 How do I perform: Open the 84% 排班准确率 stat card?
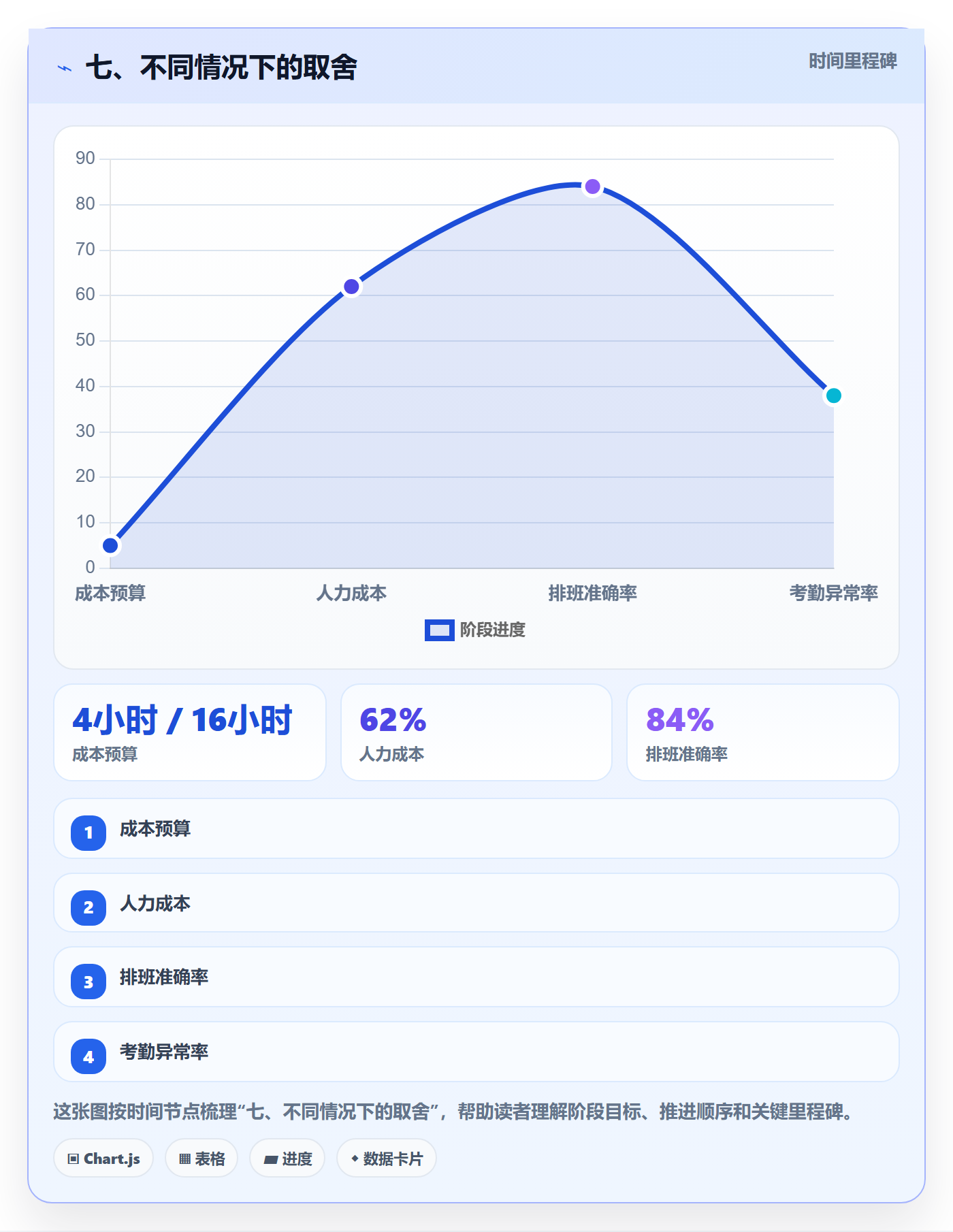(x=763, y=732)
